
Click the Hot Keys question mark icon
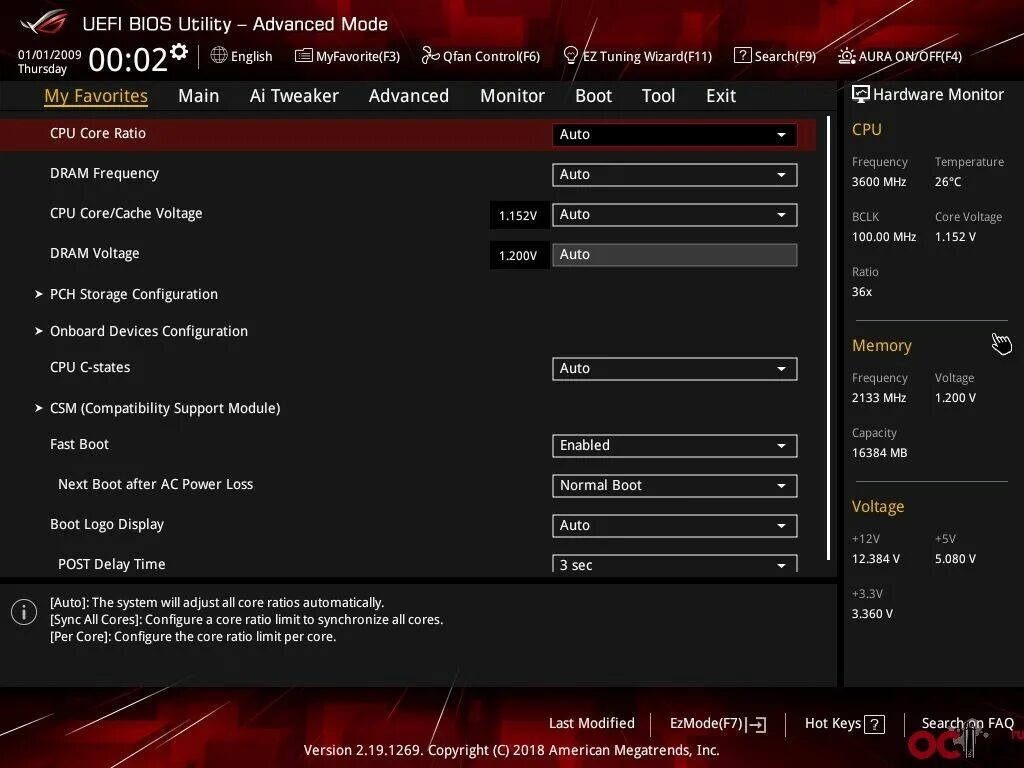pos(874,724)
